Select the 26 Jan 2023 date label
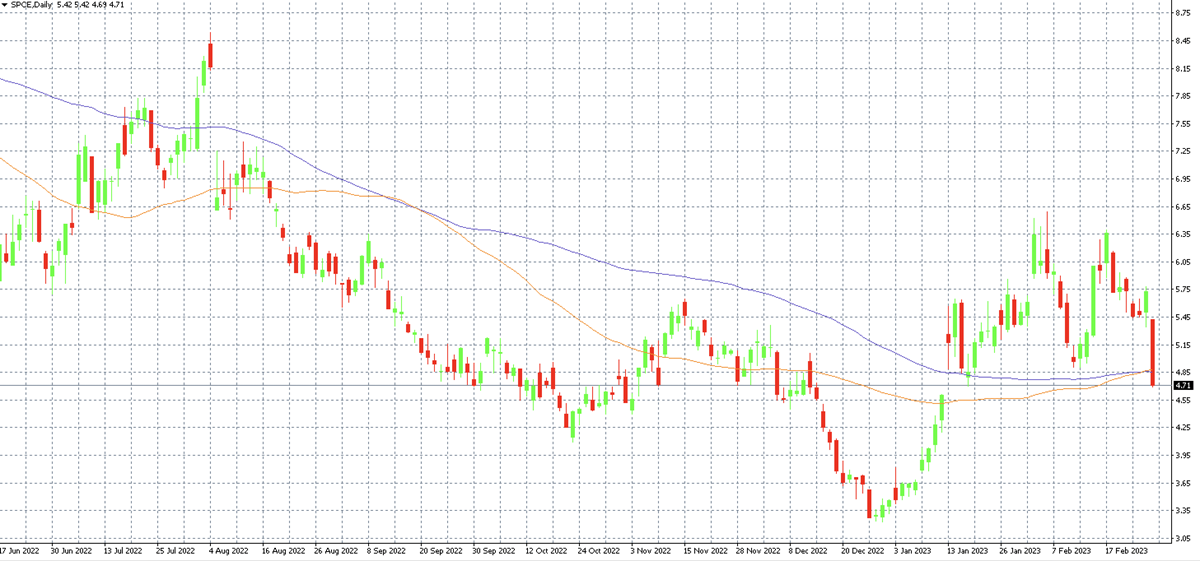 pos(1022,550)
